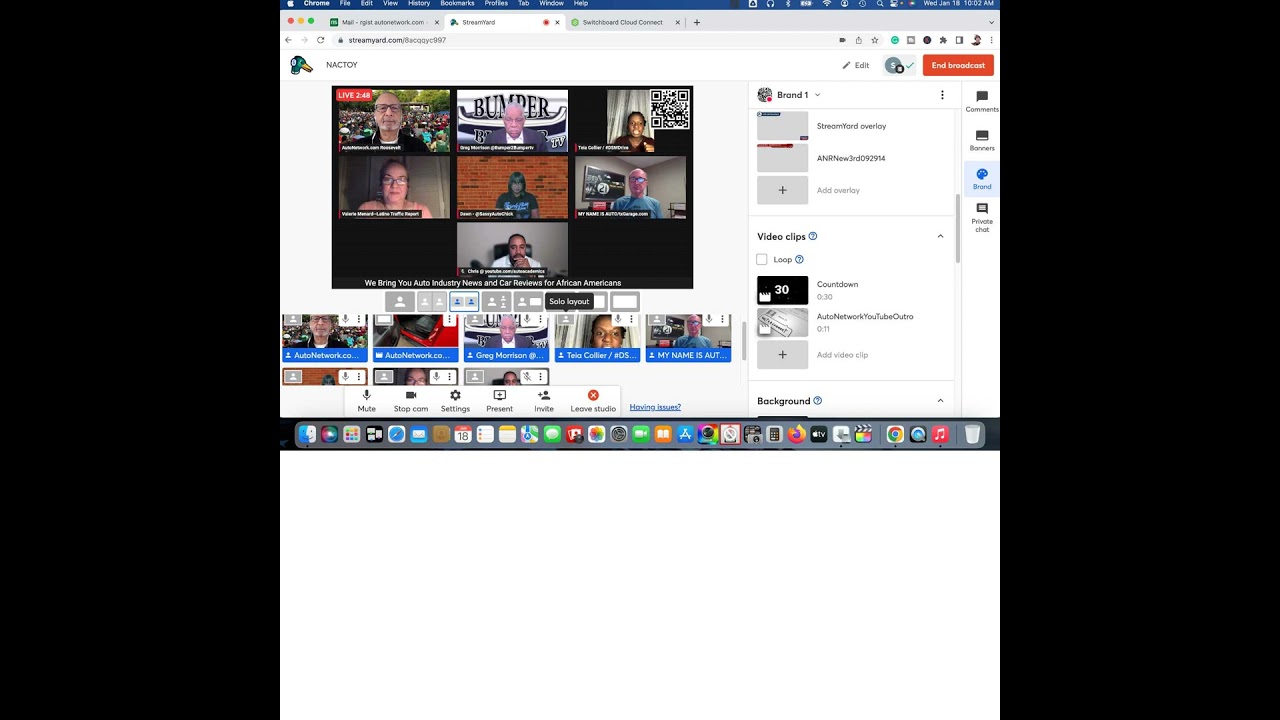This screenshot has height=720, width=1280.
Task: Start screen sharing with Present
Action: tap(499, 401)
